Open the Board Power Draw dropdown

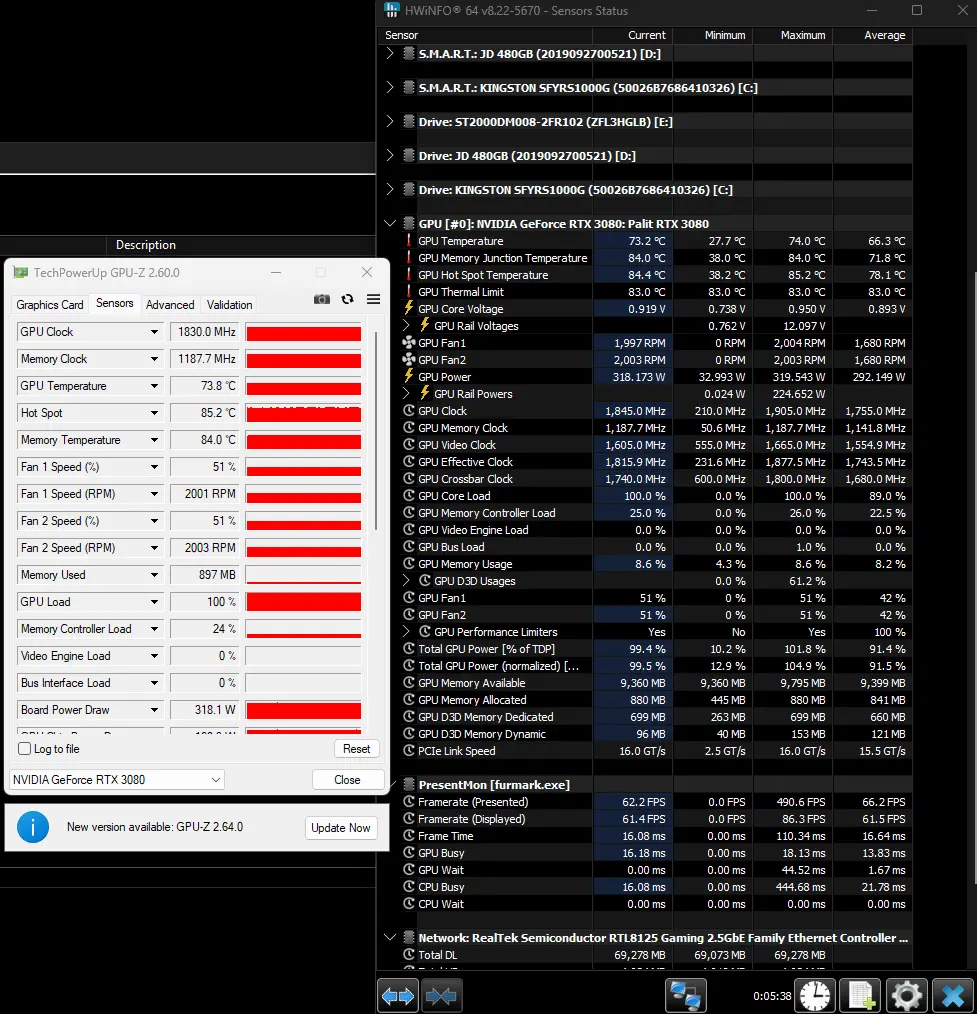click(x=154, y=709)
